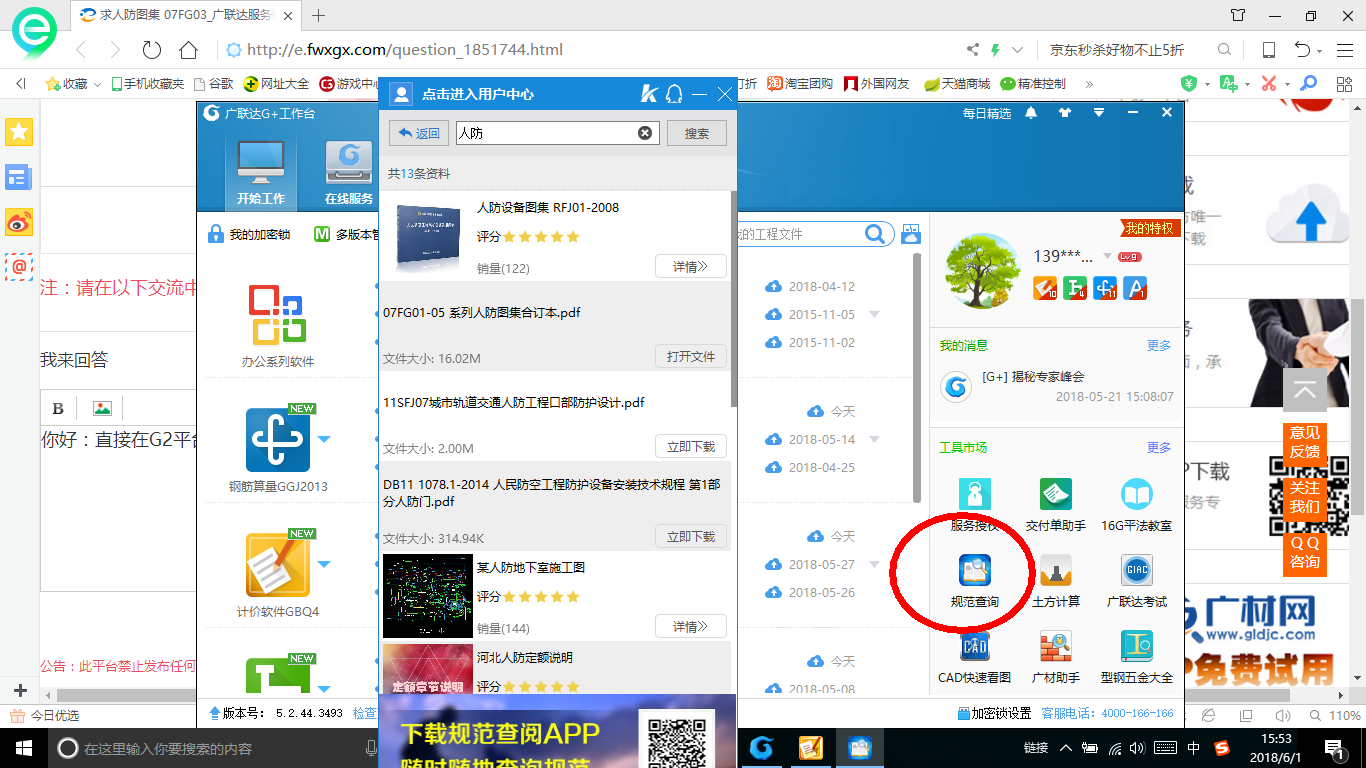Click the popup results list scrollbar

tap(733, 299)
